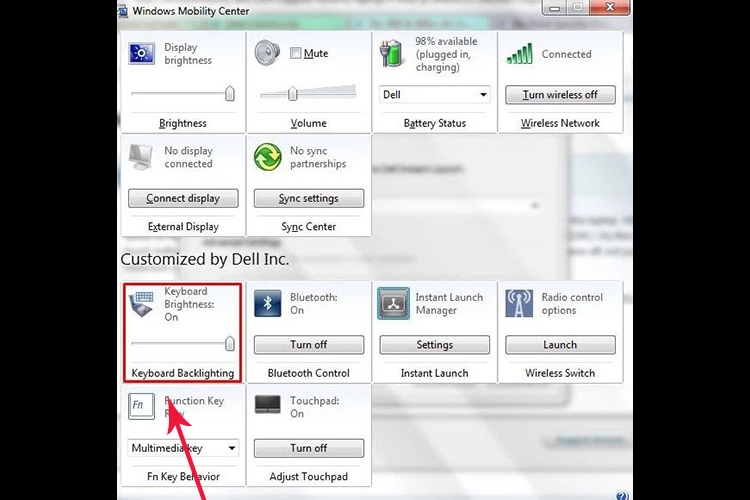Click the Instant Launch label
This screenshot has width=750, height=500.
click(434, 373)
